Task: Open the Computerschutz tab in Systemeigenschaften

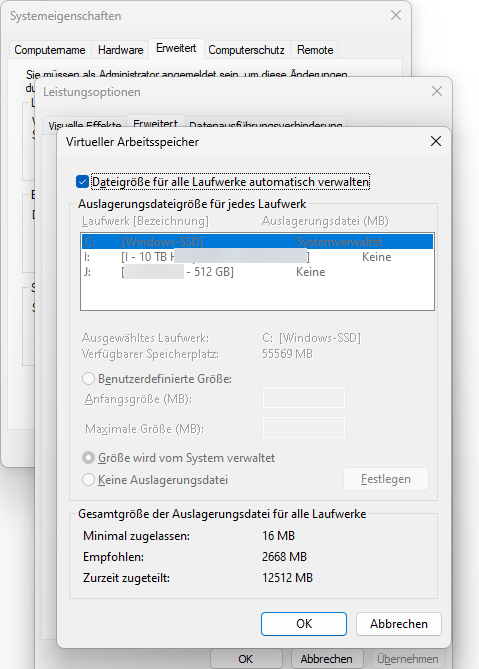Action: (247, 50)
